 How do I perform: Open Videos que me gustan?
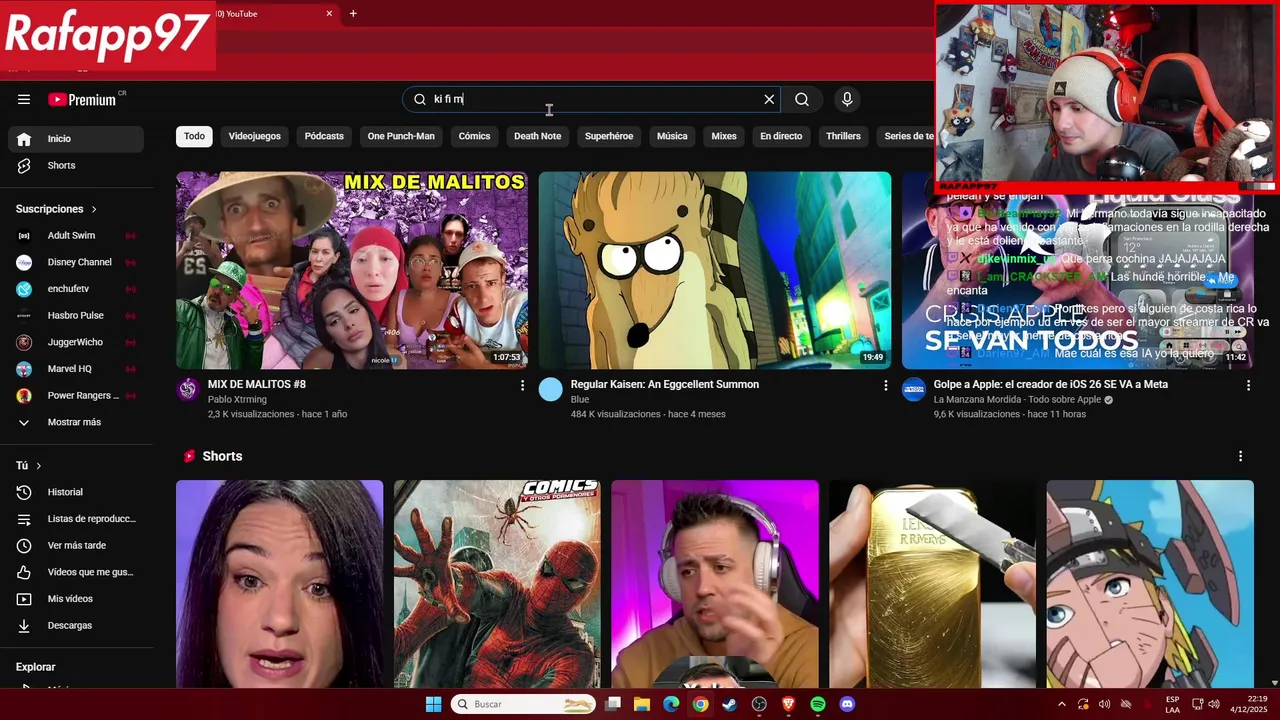[x=76, y=572]
